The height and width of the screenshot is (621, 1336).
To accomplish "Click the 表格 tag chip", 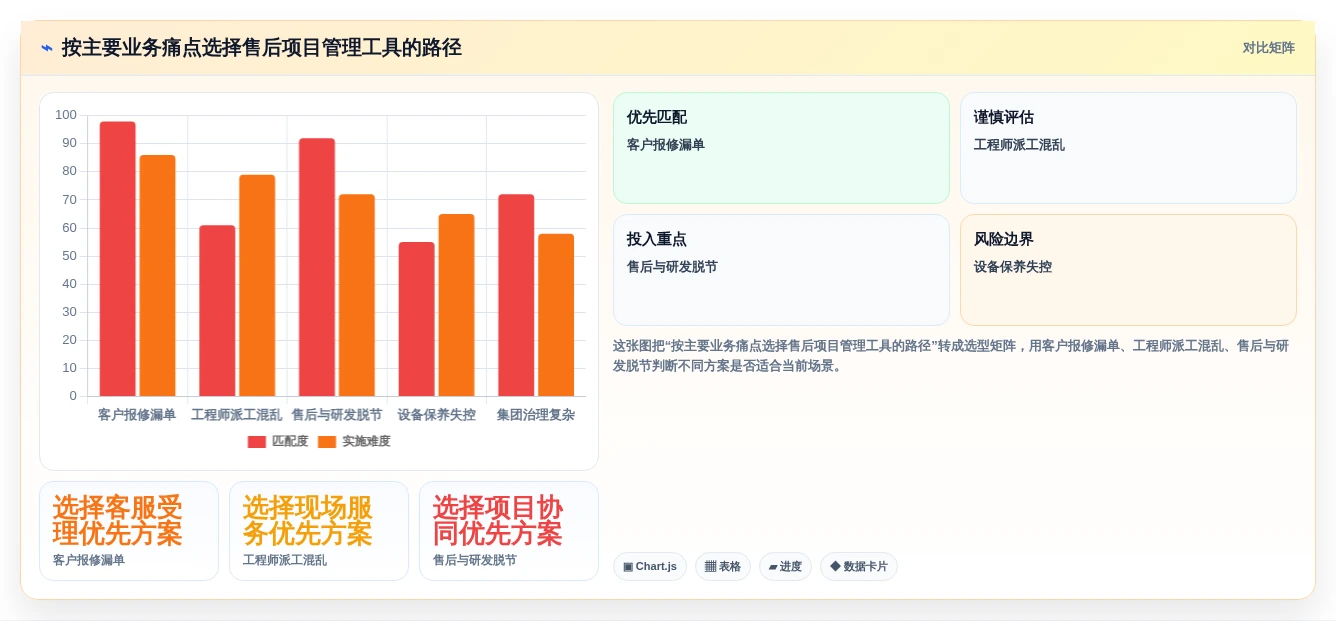I will (723, 567).
